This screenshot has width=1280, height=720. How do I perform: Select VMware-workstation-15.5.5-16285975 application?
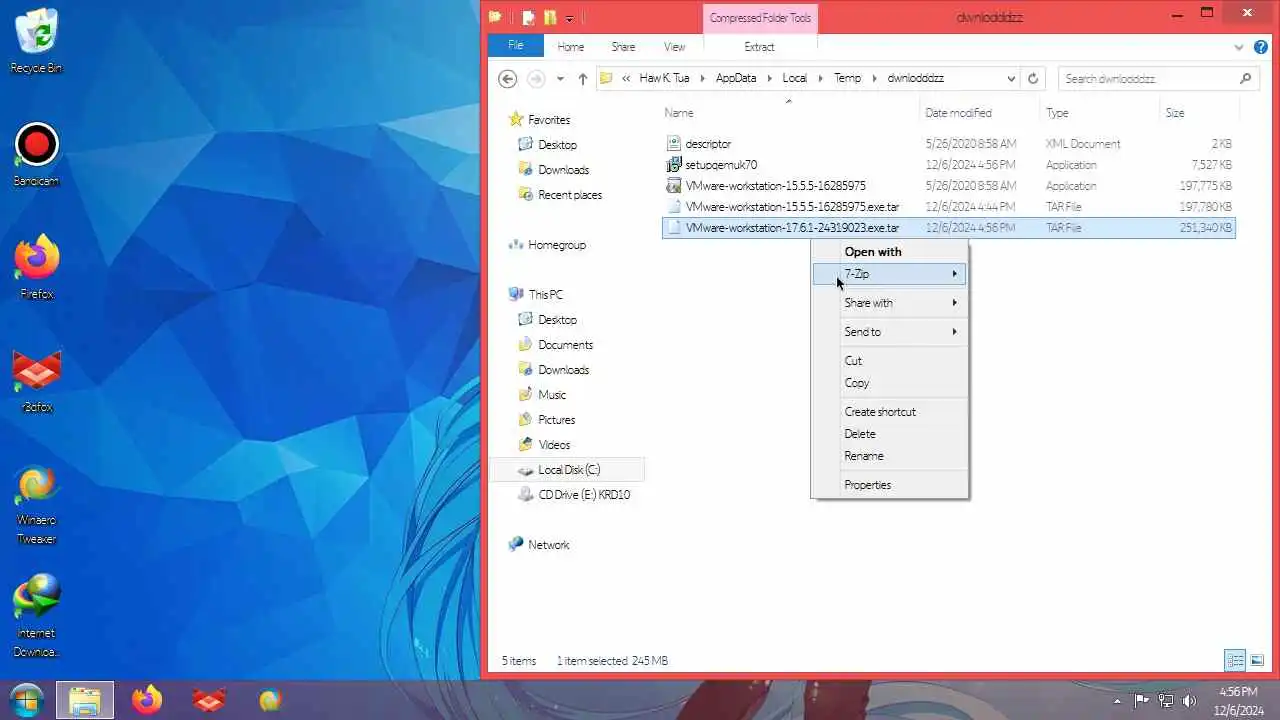pyautogui.click(x=949, y=186)
